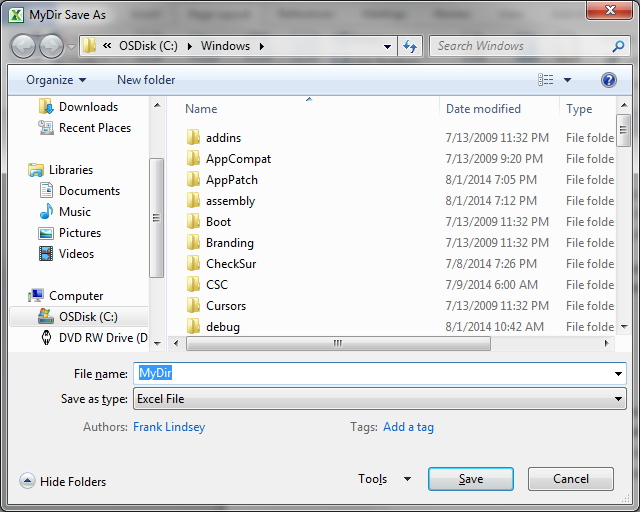The image size is (640, 512).
Task: Click the date 8/1/2014 7:05 PM
Action: coord(491,180)
